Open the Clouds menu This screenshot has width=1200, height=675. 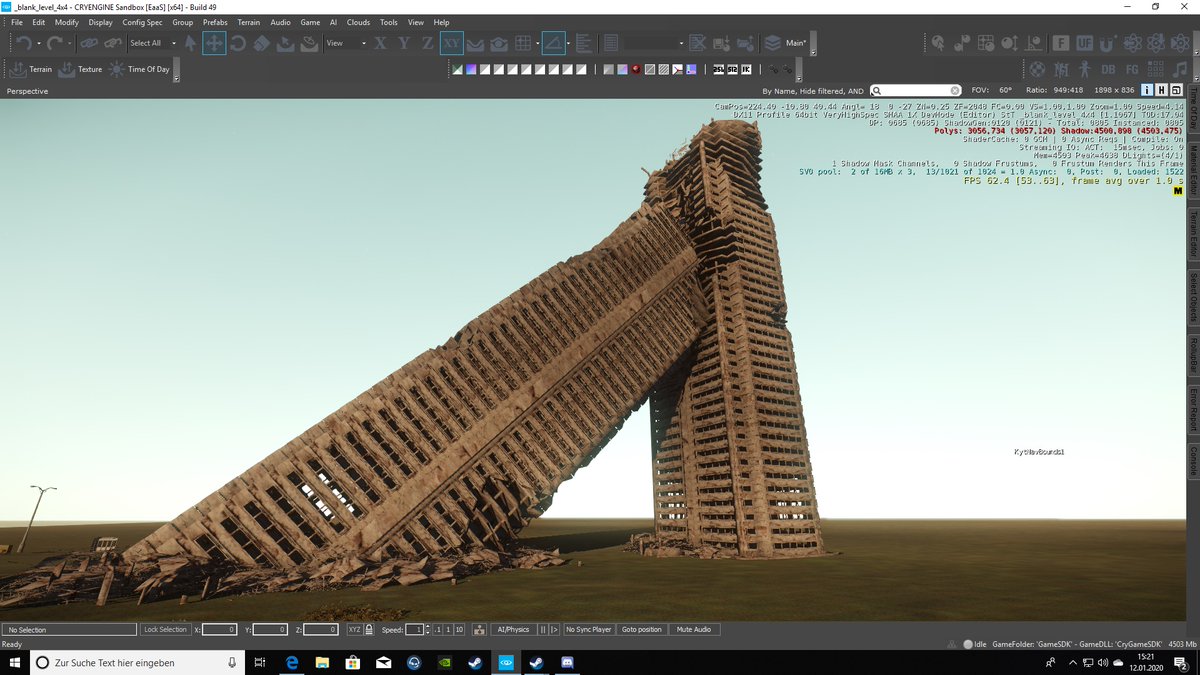(x=358, y=22)
